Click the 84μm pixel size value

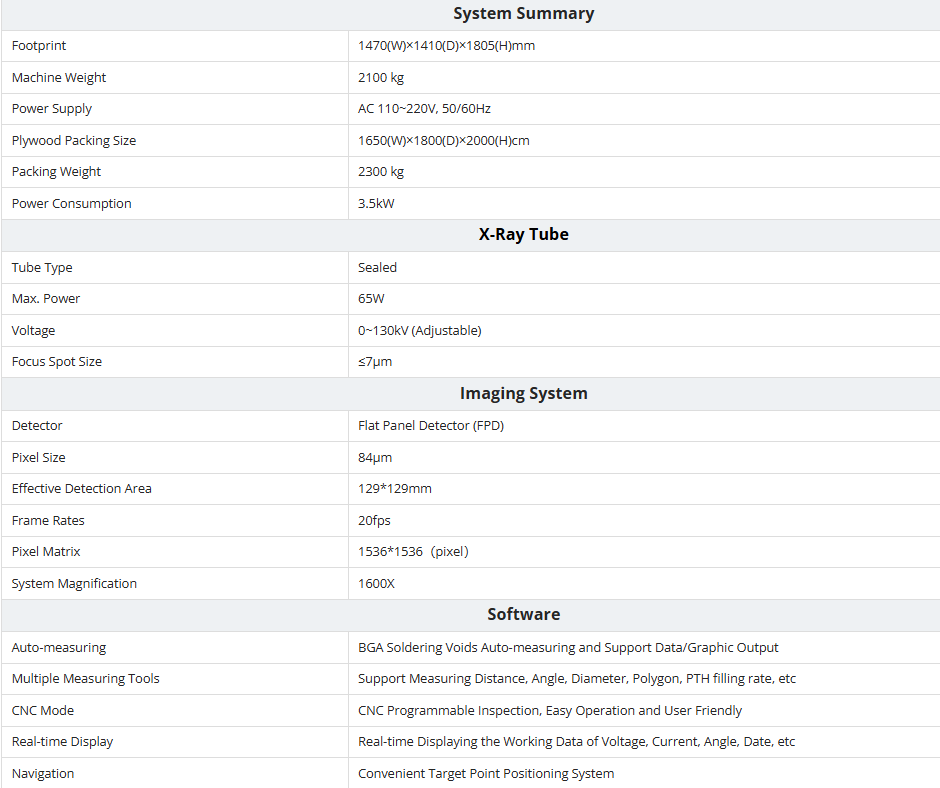pos(375,458)
